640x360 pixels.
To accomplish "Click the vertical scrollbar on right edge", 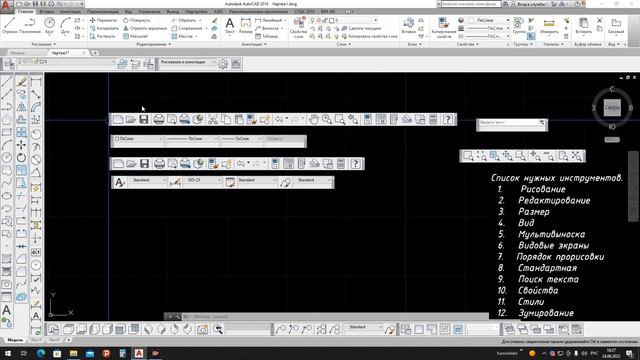I will 633,187.
